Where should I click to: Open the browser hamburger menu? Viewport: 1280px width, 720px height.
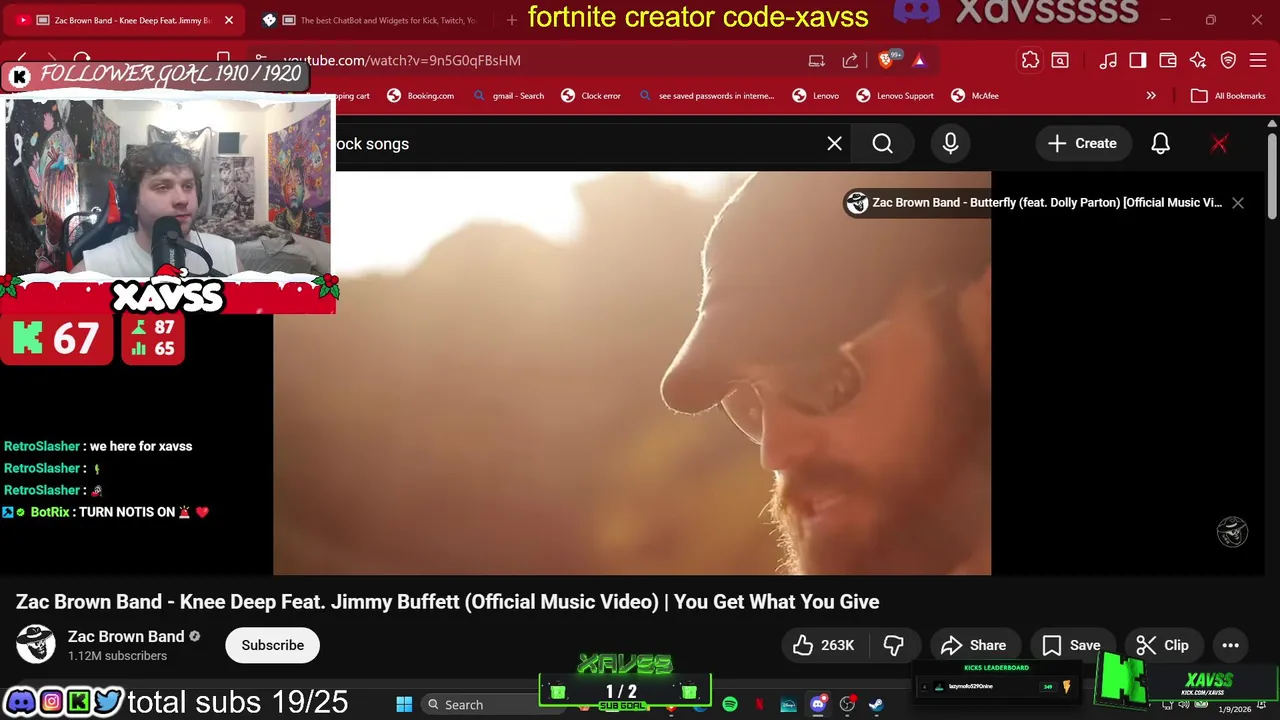pos(1257,60)
